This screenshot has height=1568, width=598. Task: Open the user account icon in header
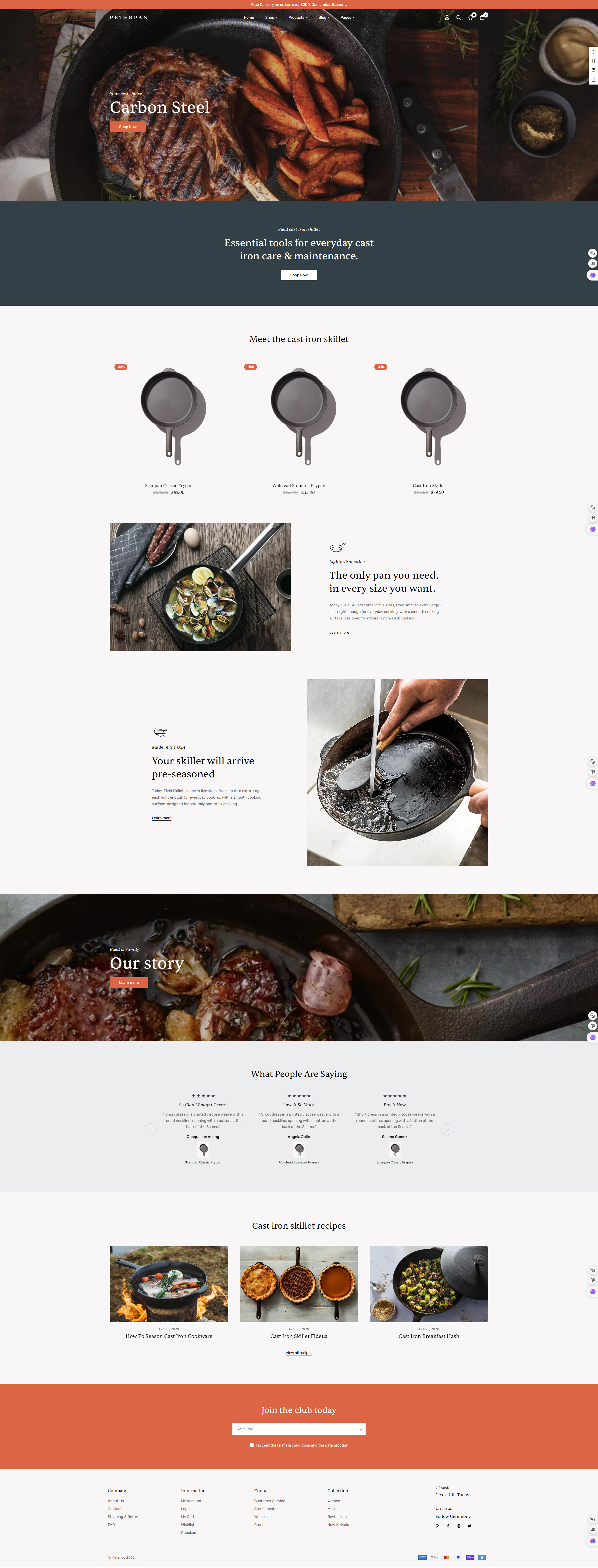tap(447, 18)
